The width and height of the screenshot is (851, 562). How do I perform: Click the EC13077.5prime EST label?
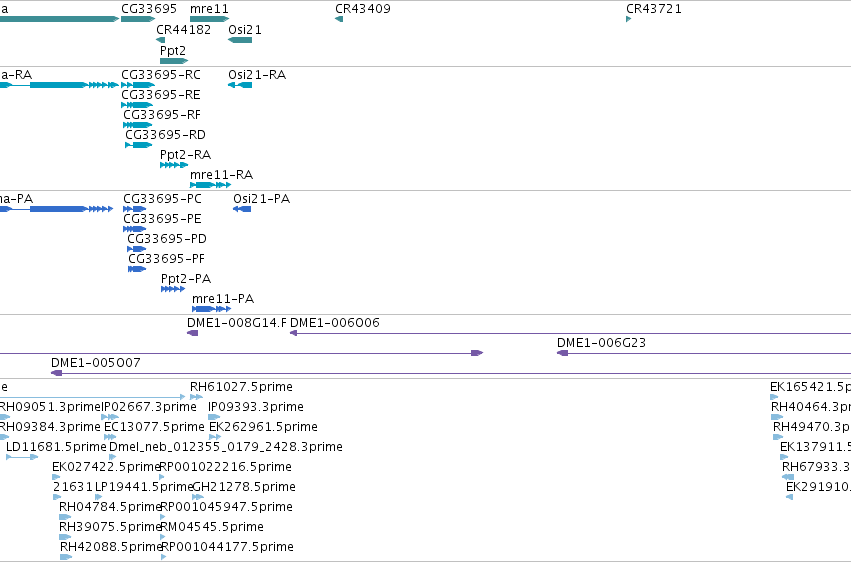pyautogui.click(x=154, y=427)
